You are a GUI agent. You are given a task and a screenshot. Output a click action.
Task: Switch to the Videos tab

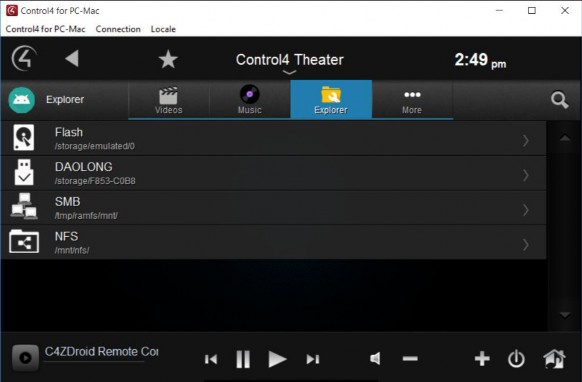(x=169, y=100)
